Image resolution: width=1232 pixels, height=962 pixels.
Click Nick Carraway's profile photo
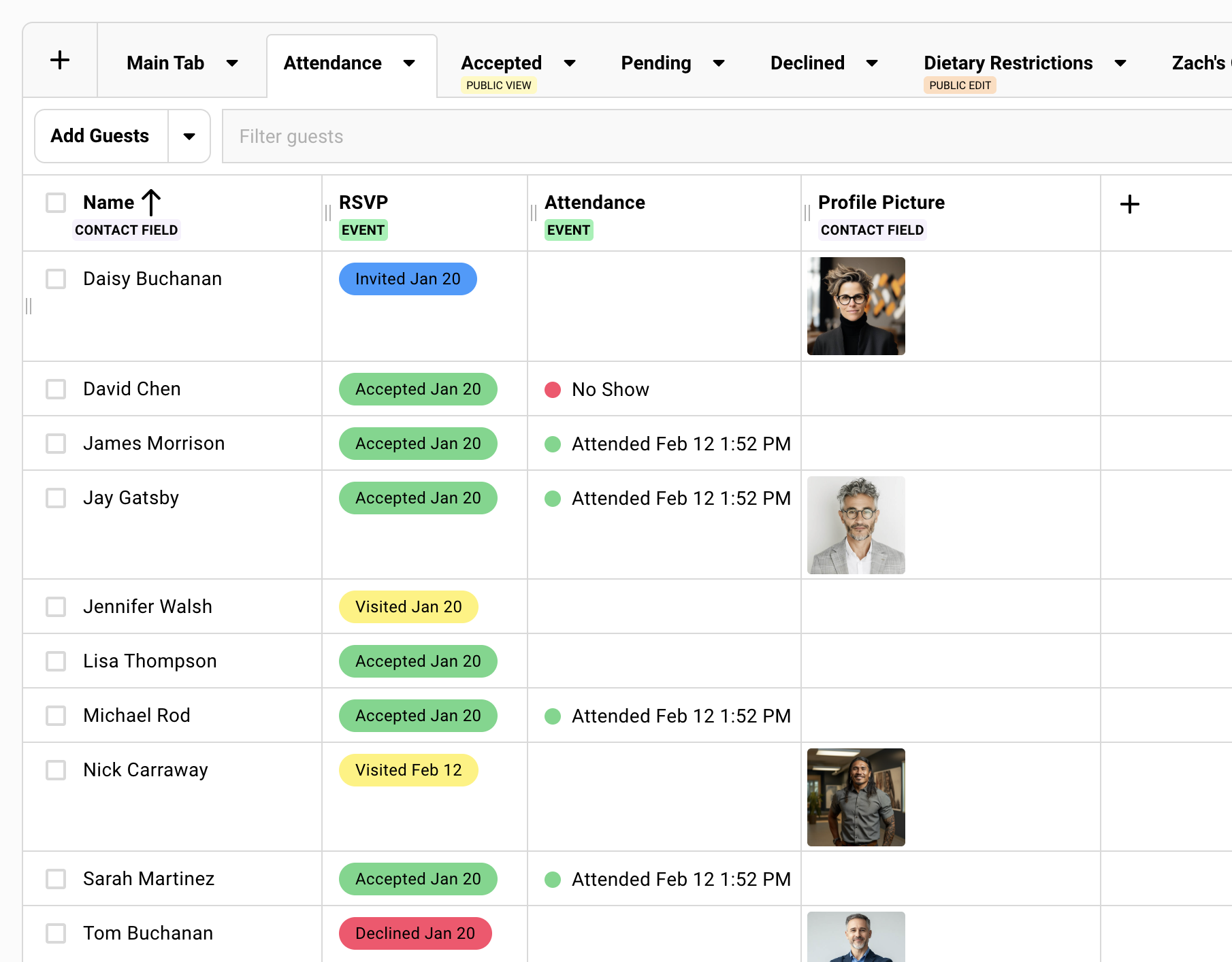tap(856, 797)
